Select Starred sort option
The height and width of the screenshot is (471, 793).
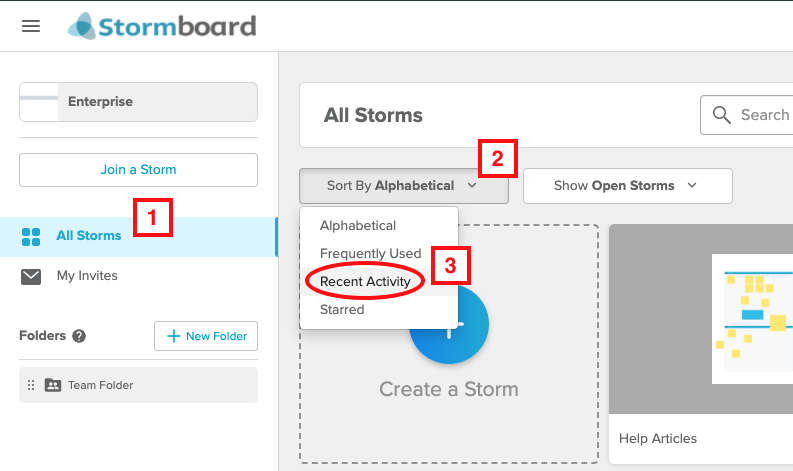tap(342, 309)
